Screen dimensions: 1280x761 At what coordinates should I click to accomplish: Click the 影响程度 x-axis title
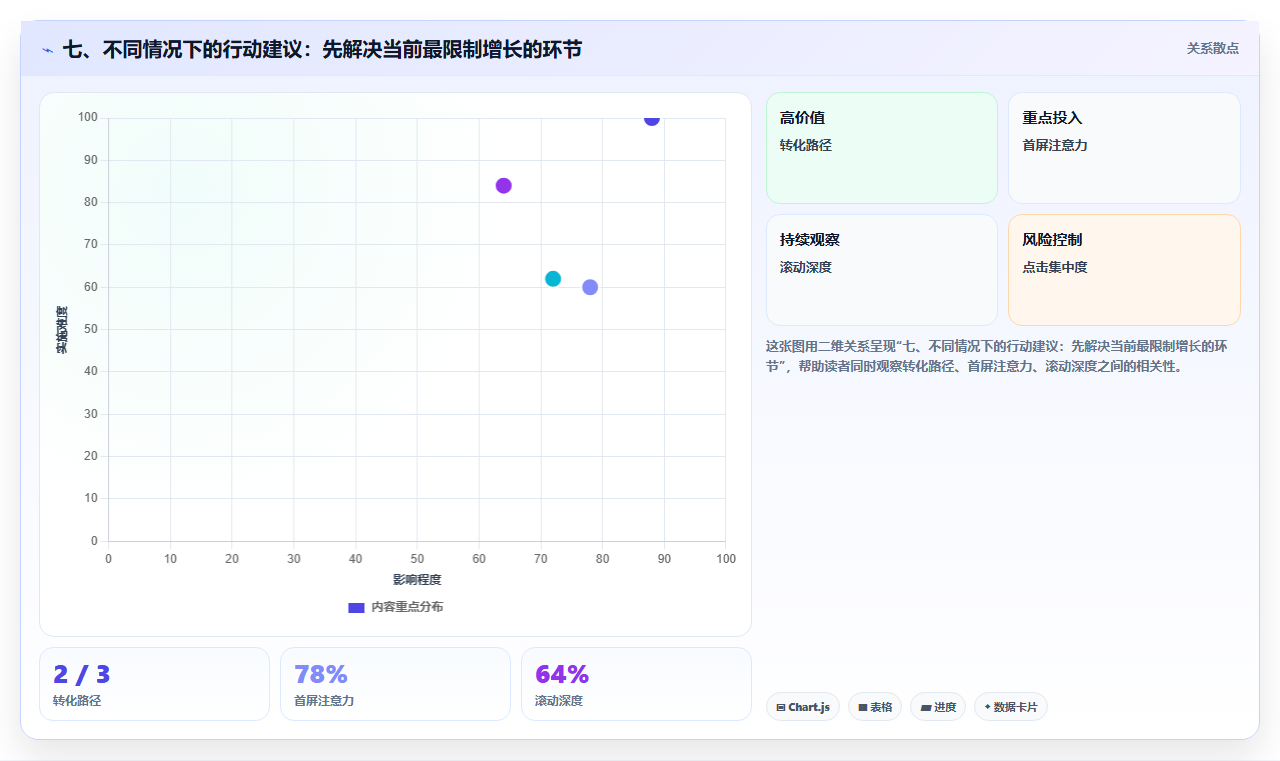(x=417, y=579)
